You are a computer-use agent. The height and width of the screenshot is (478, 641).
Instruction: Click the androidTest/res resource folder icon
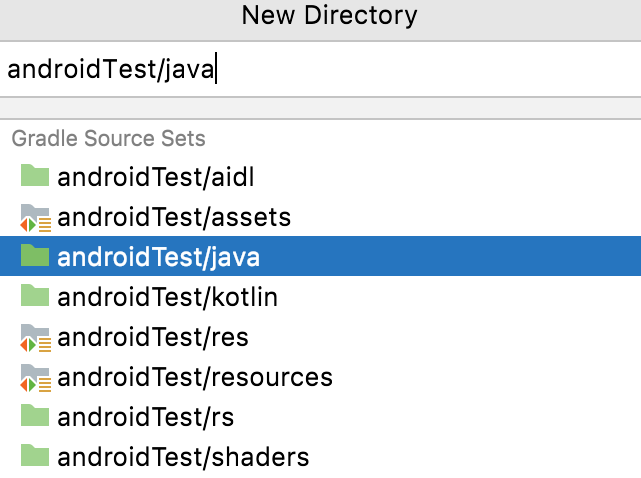click(35, 337)
